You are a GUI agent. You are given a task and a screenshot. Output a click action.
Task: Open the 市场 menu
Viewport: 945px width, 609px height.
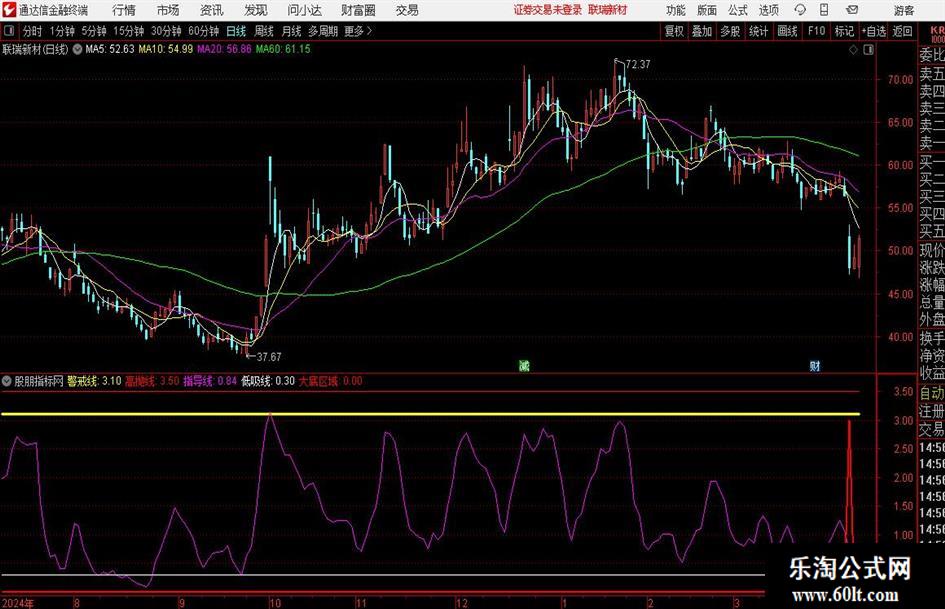[x=168, y=10]
